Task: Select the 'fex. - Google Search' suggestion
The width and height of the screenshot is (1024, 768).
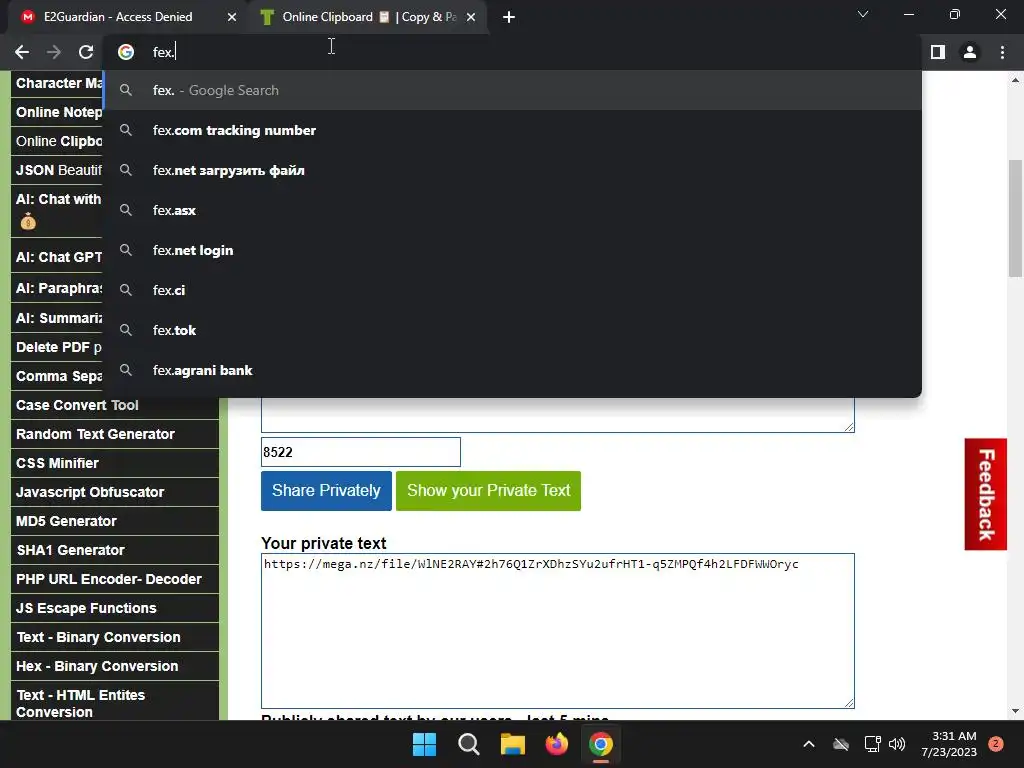Action: point(512,90)
